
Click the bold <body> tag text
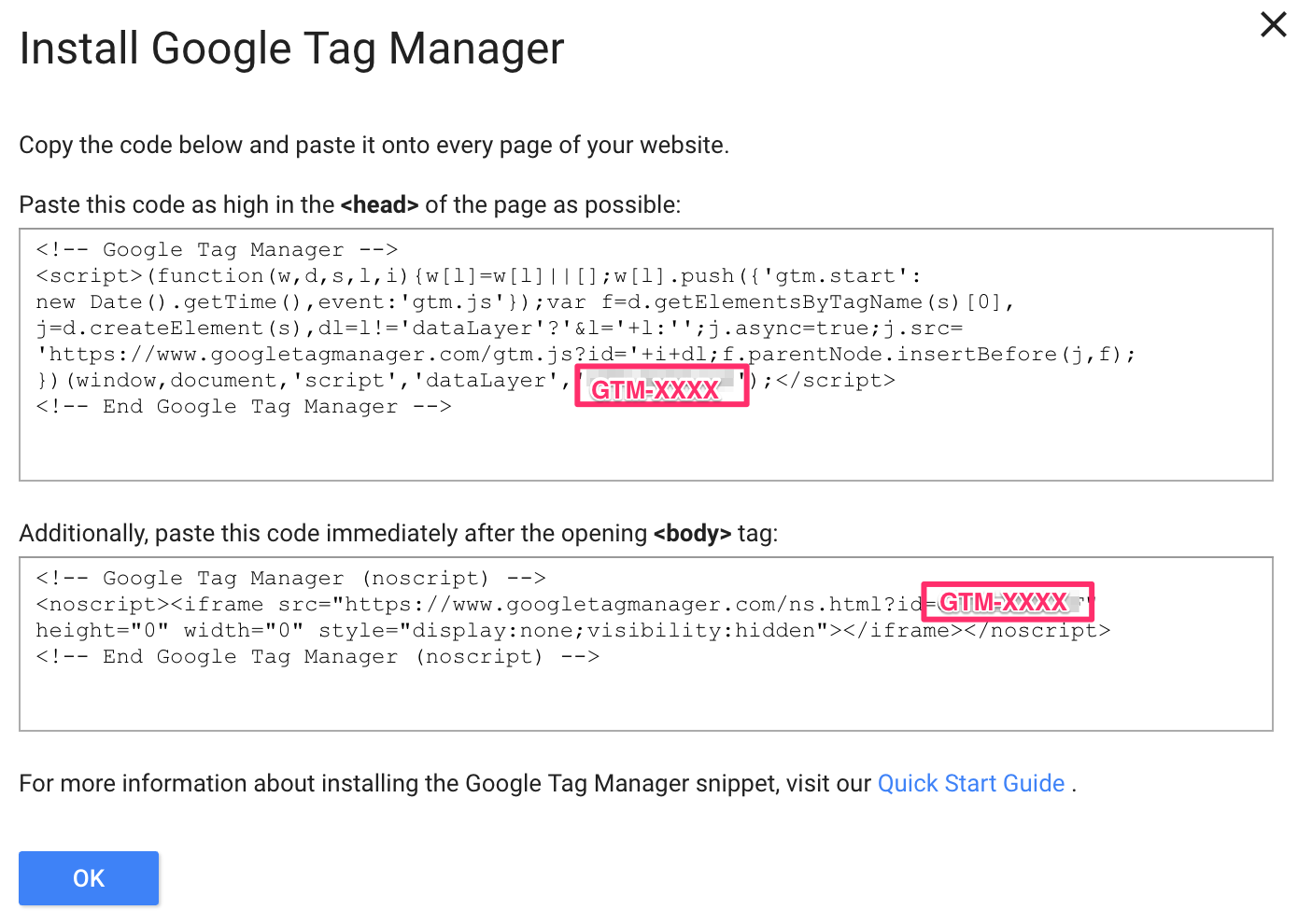(x=693, y=533)
